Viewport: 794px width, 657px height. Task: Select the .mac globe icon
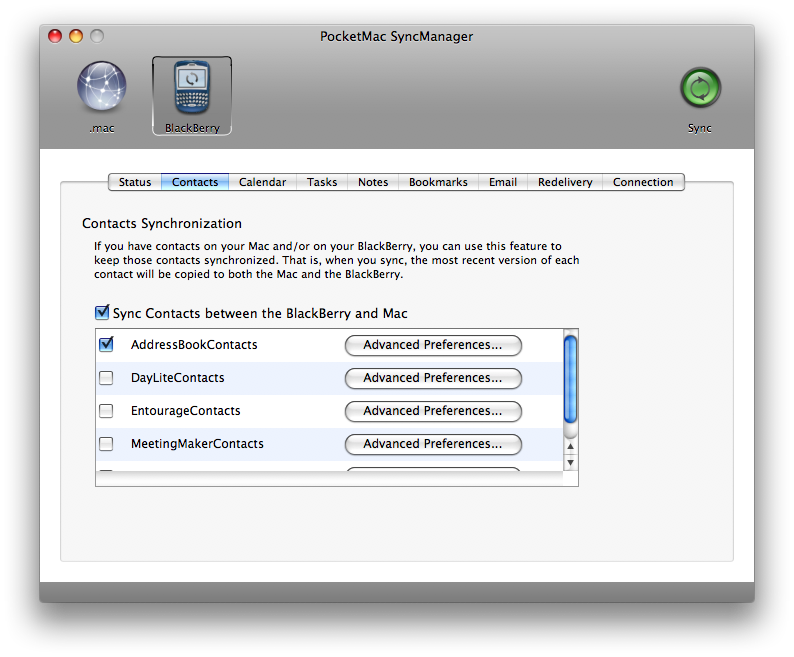101,88
